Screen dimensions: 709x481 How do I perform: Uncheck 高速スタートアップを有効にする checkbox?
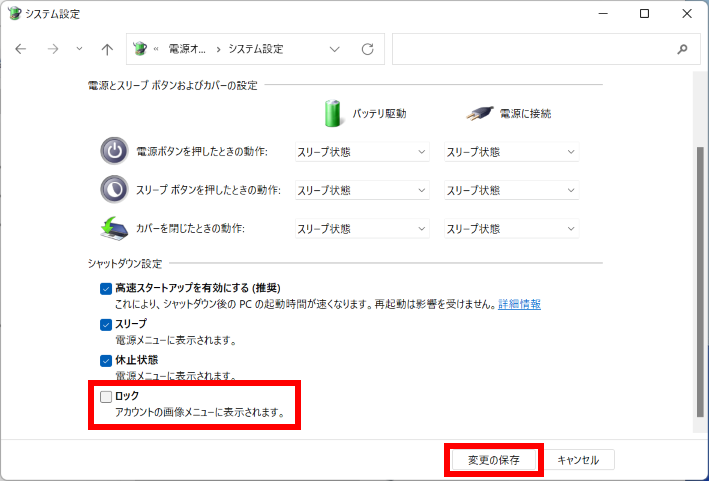(106, 289)
